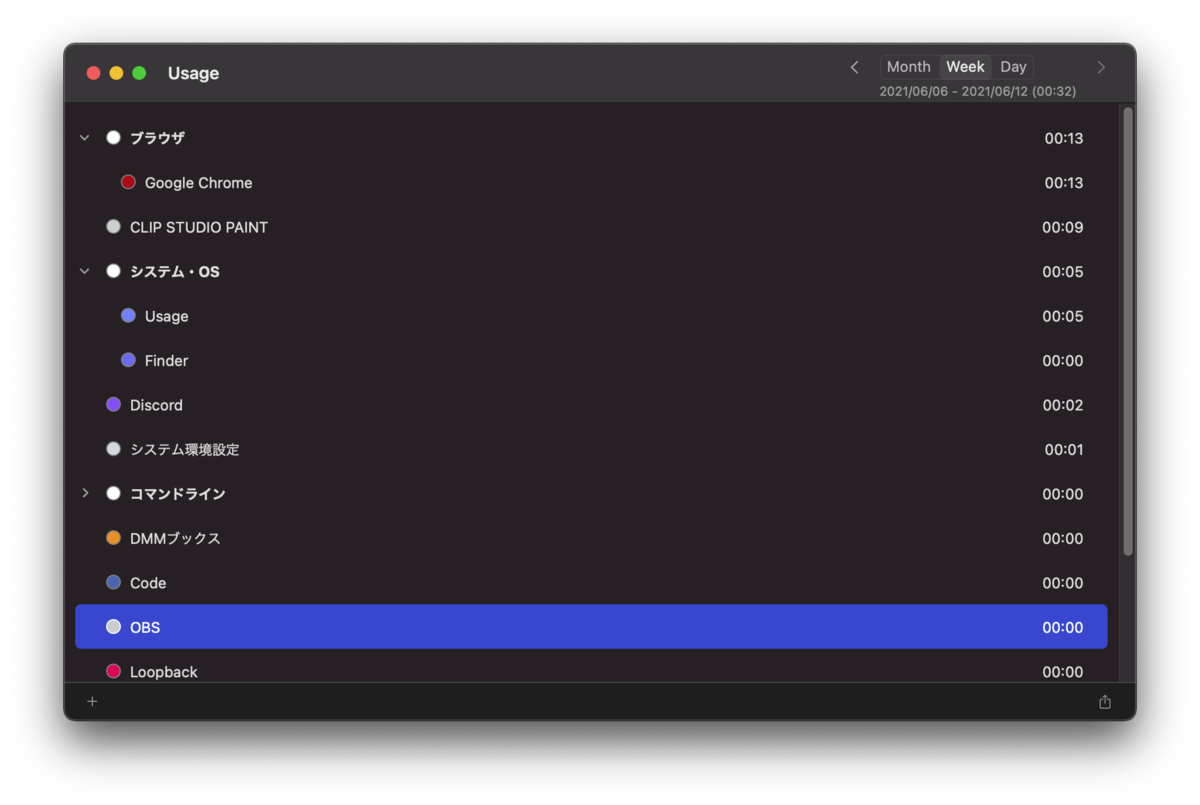Select the DMMブックス row

coord(591,538)
